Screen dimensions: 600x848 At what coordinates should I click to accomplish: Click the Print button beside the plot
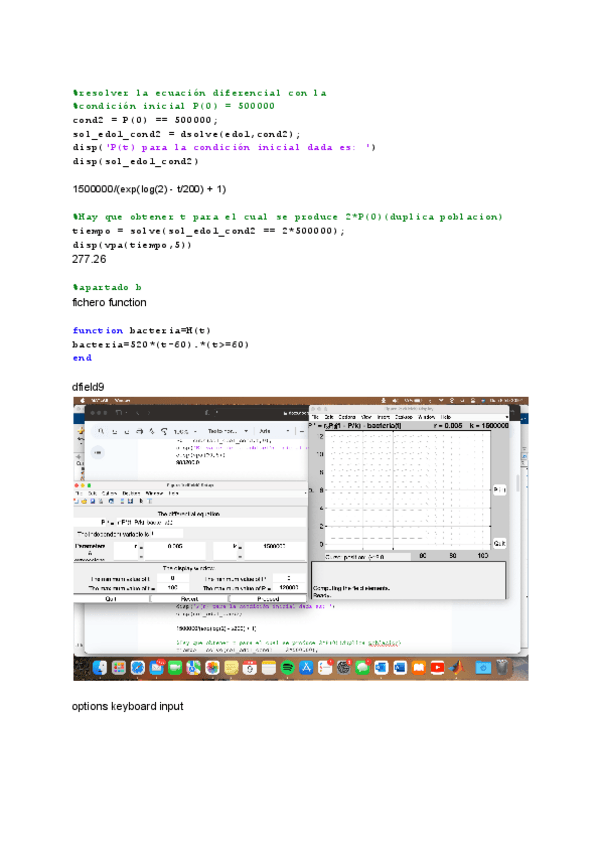(x=499, y=489)
